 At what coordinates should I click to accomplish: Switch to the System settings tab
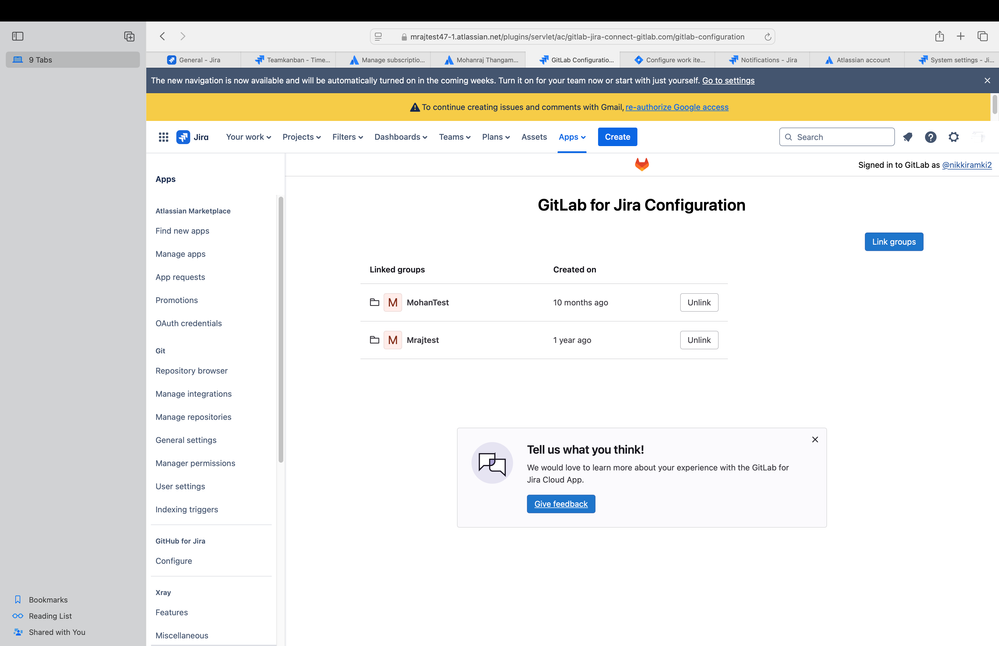[x=952, y=60]
